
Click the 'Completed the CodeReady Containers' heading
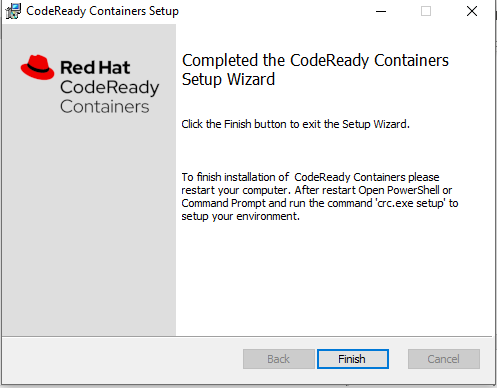(315, 61)
